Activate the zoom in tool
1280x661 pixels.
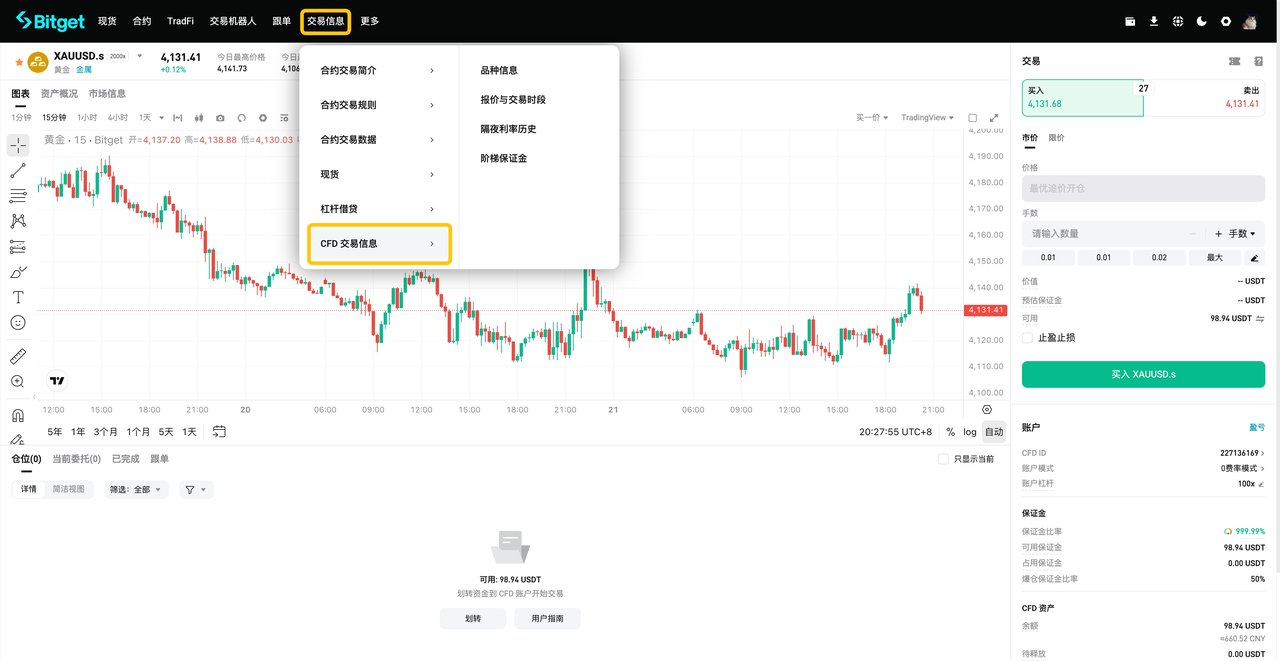click(x=18, y=381)
